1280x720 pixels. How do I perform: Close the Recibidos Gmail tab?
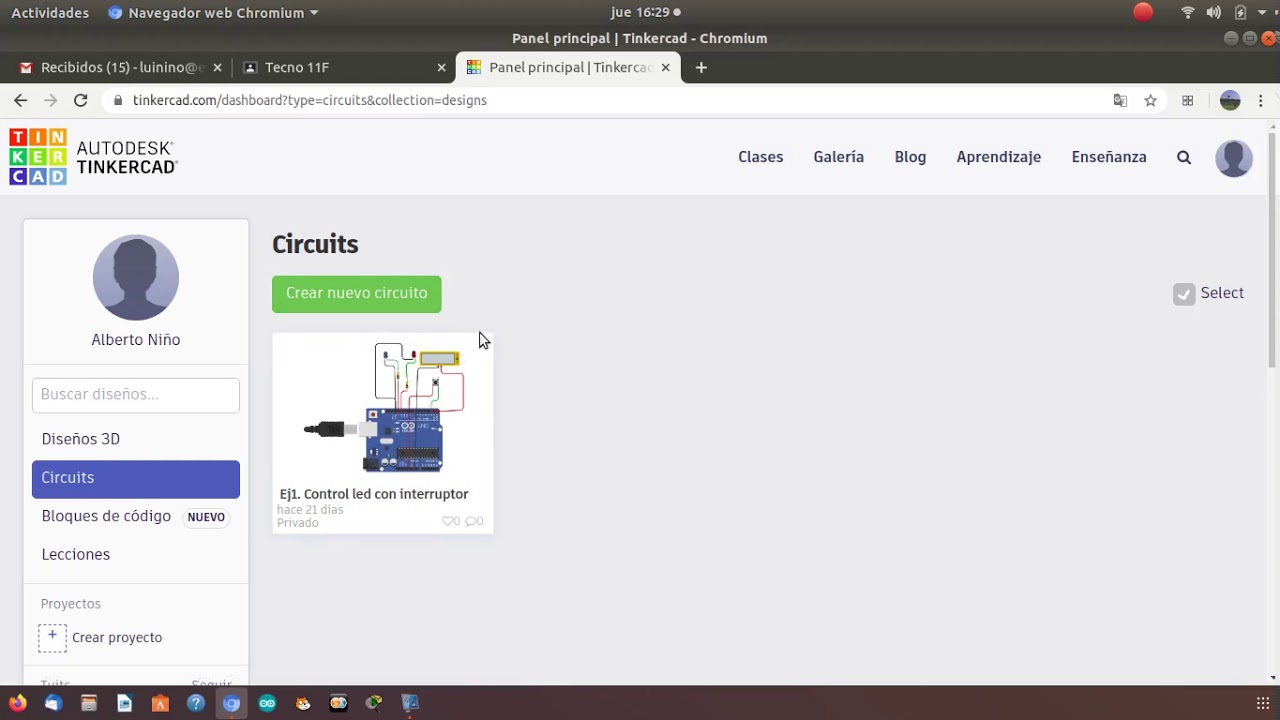(x=217, y=67)
